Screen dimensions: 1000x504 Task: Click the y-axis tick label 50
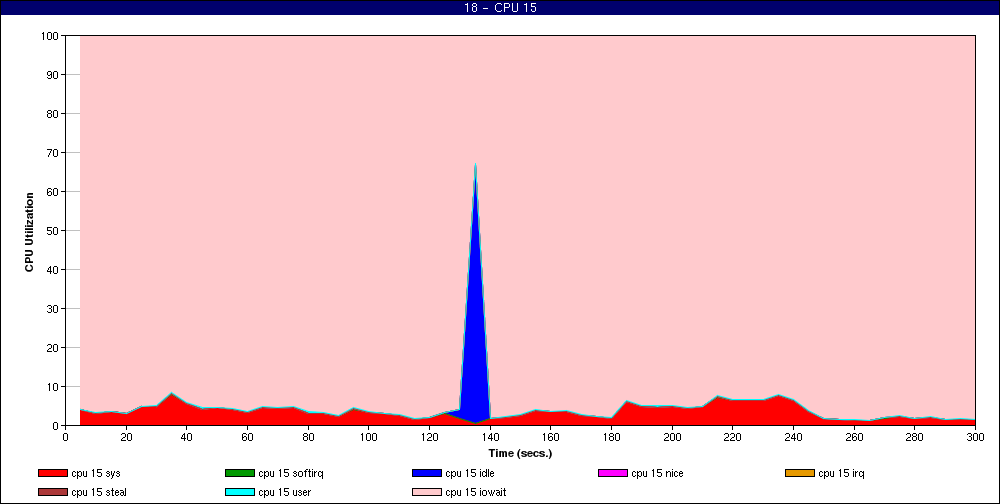[x=52, y=231]
